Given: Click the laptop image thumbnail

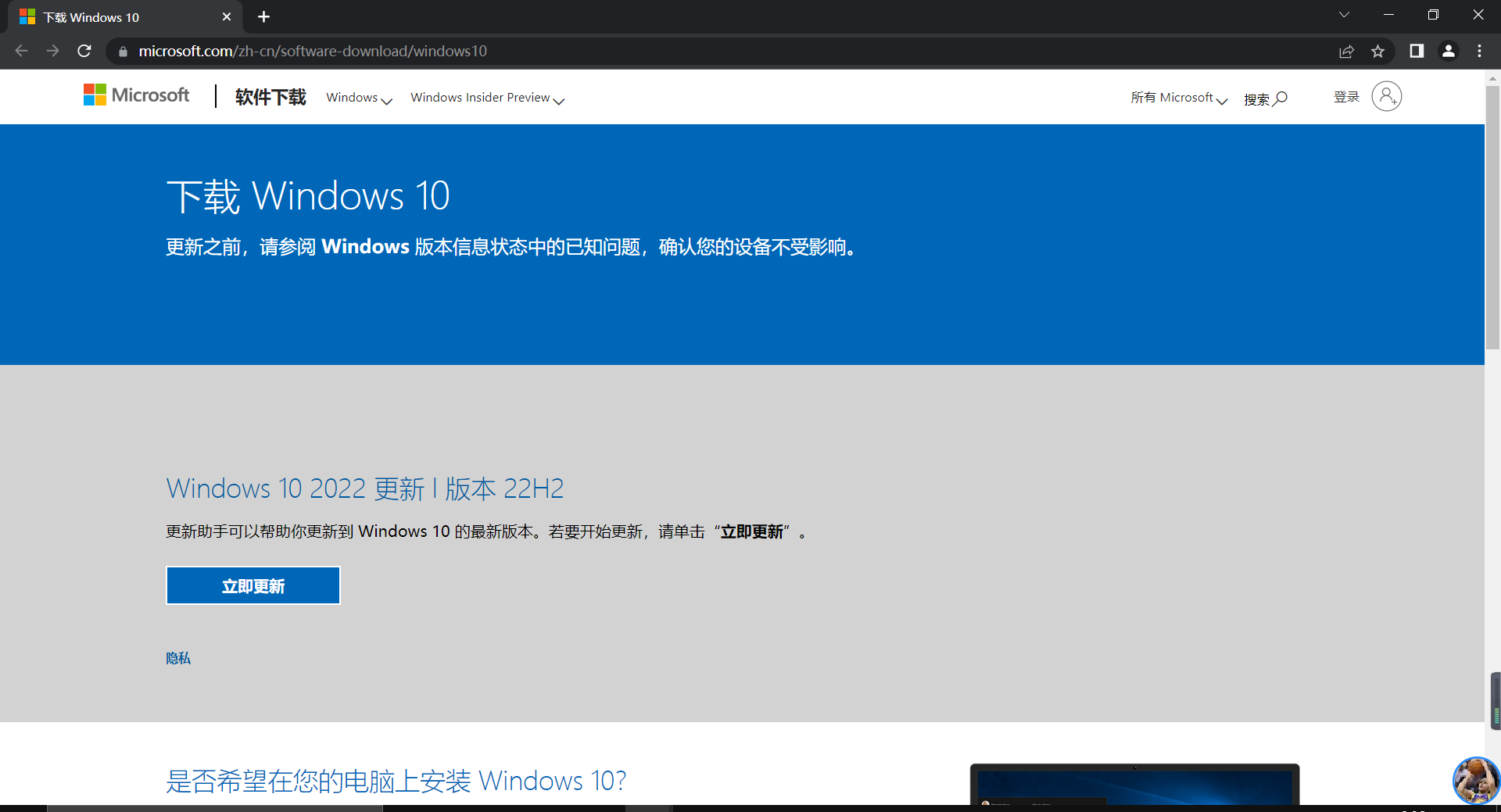Looking at the screenshot, I should pyautogui.click(x=1134, y=785).
